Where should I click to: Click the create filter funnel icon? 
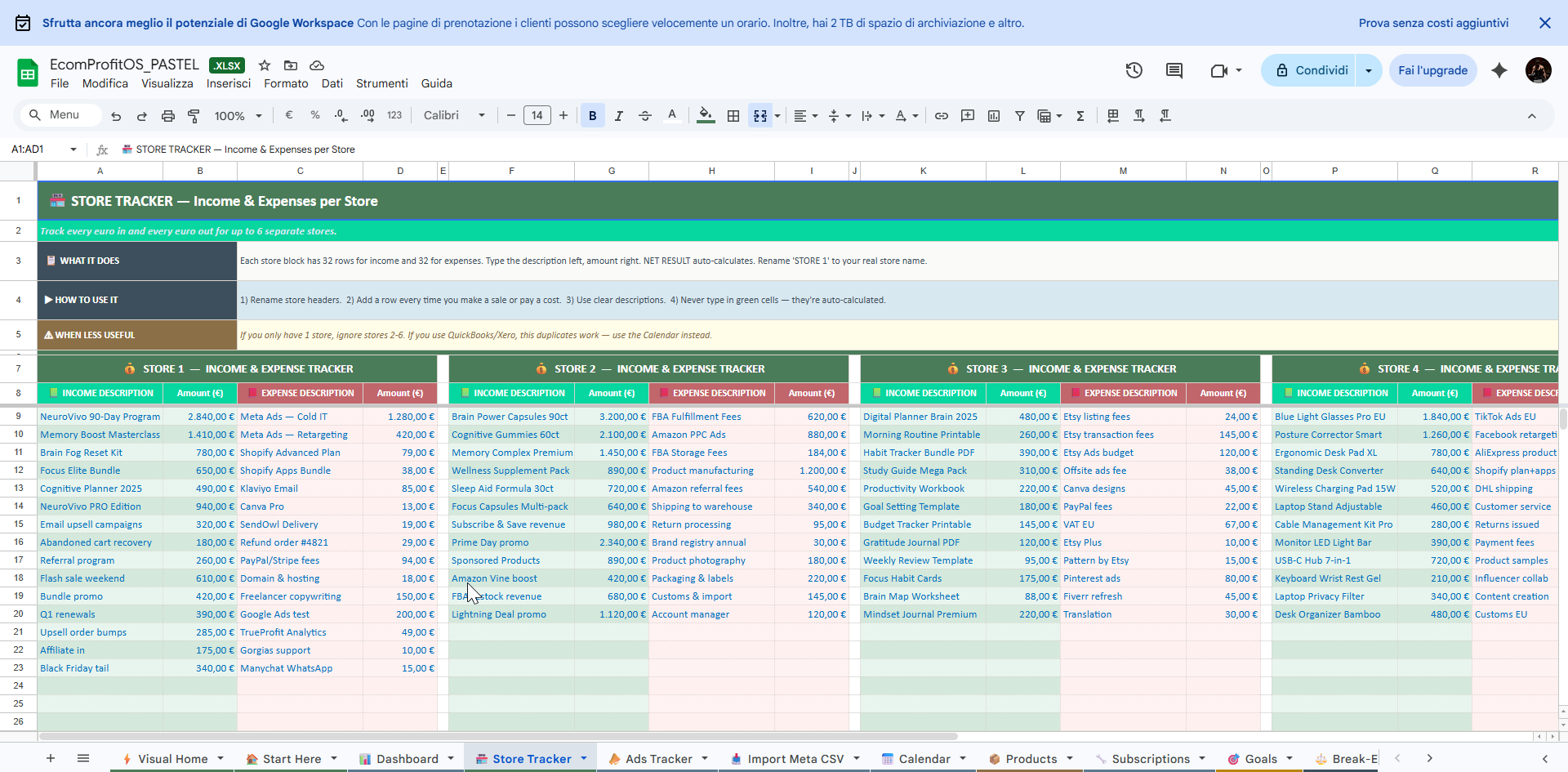(x=1019, y=116)
